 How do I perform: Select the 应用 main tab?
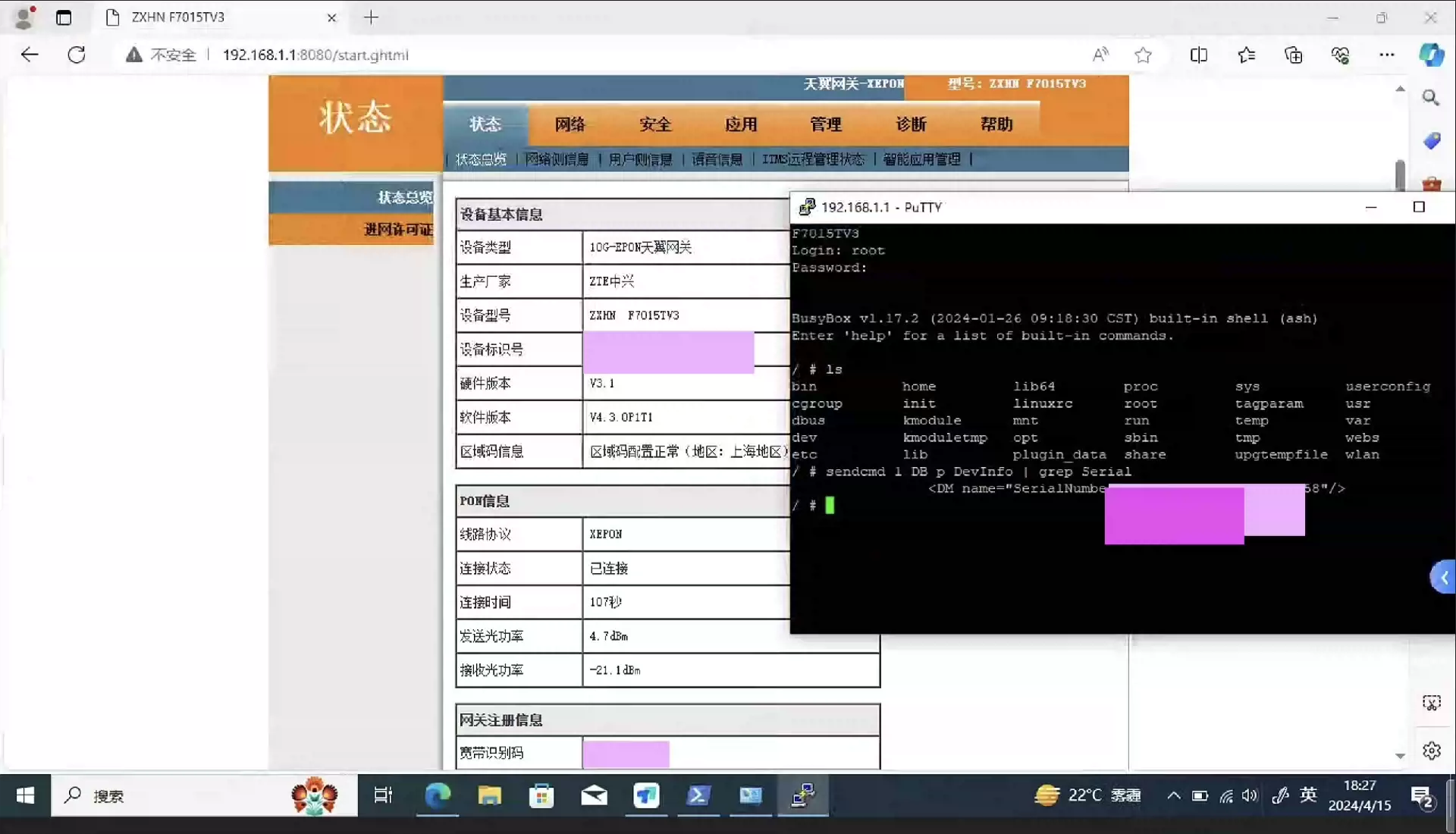pos(741,124)
